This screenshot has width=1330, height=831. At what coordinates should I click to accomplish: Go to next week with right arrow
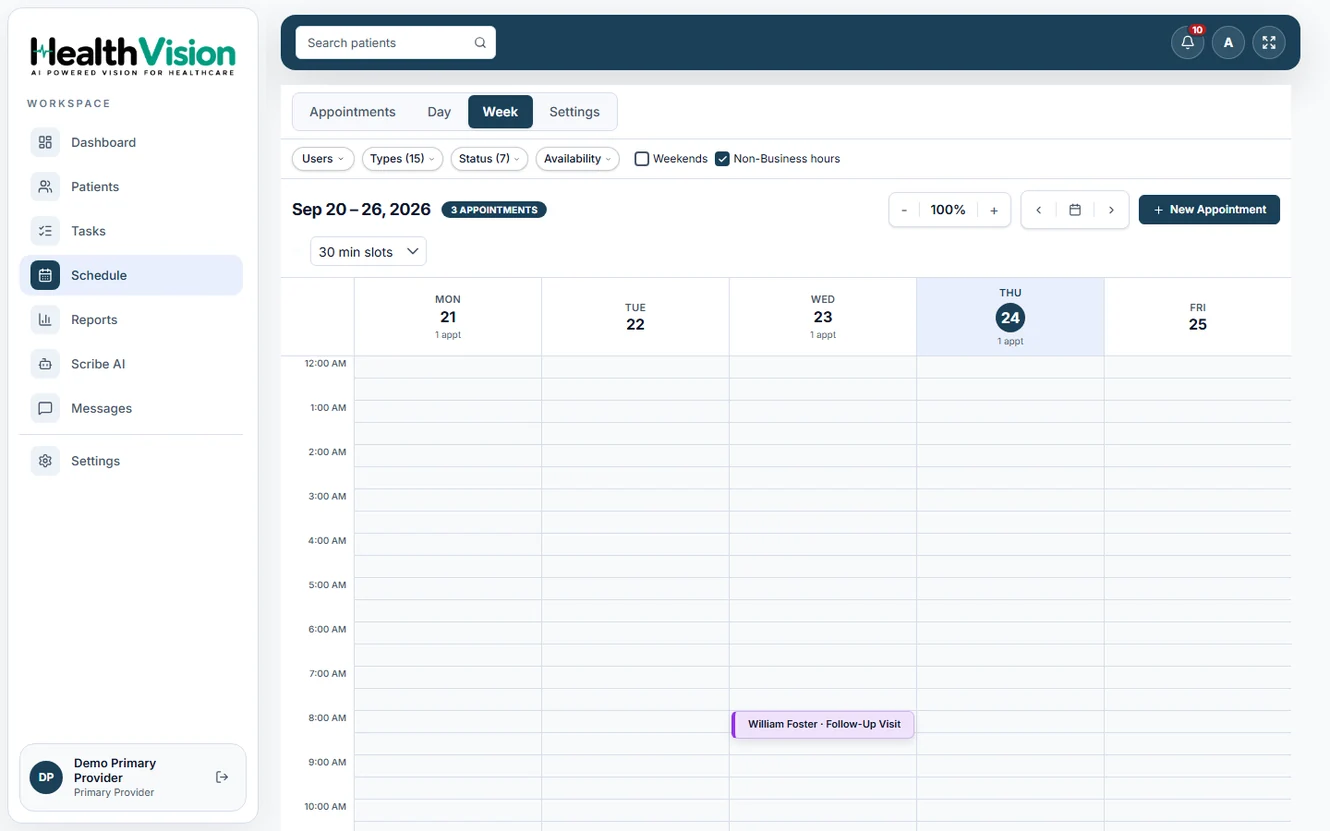pos(1111,210)
